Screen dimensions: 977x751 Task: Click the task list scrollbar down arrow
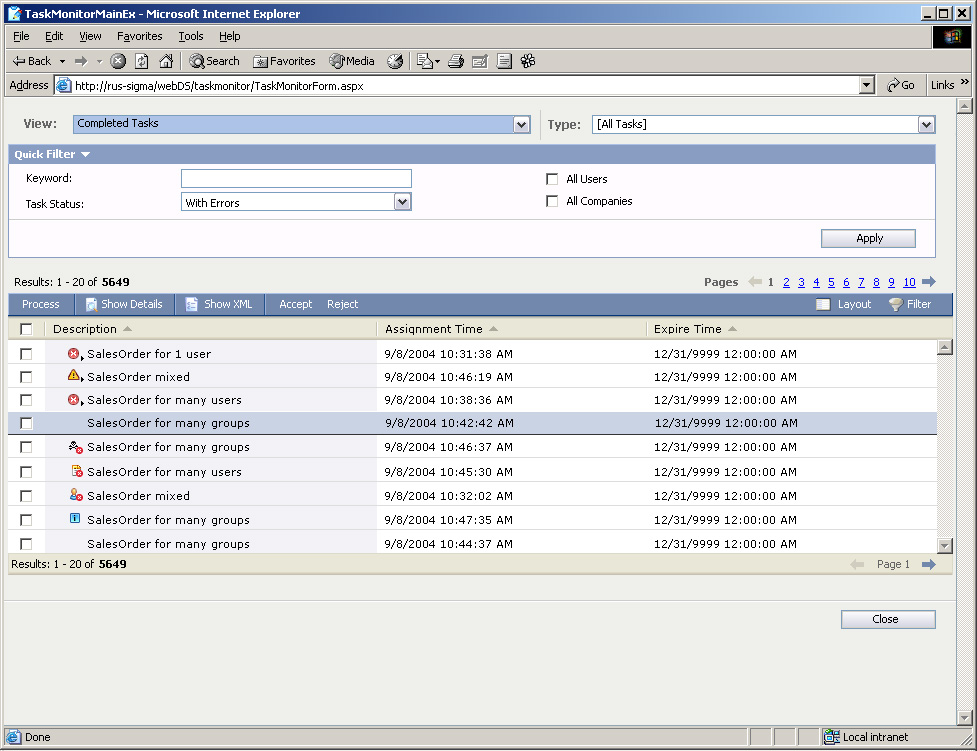click(945, 545)
